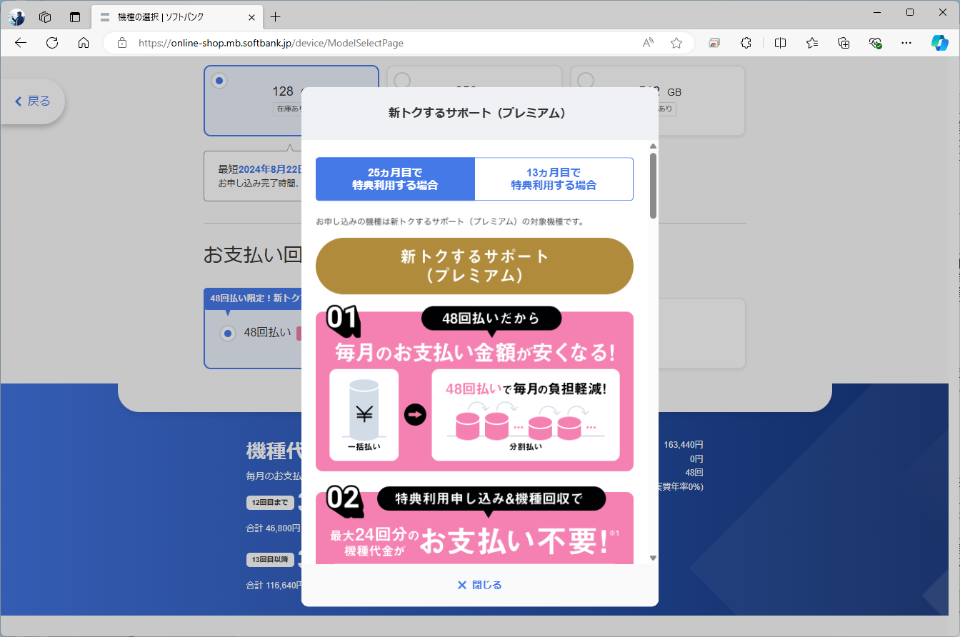The image size is (960, 637).
Task: Open the tab actions menu on the tab
Action: tap(106, 17)
